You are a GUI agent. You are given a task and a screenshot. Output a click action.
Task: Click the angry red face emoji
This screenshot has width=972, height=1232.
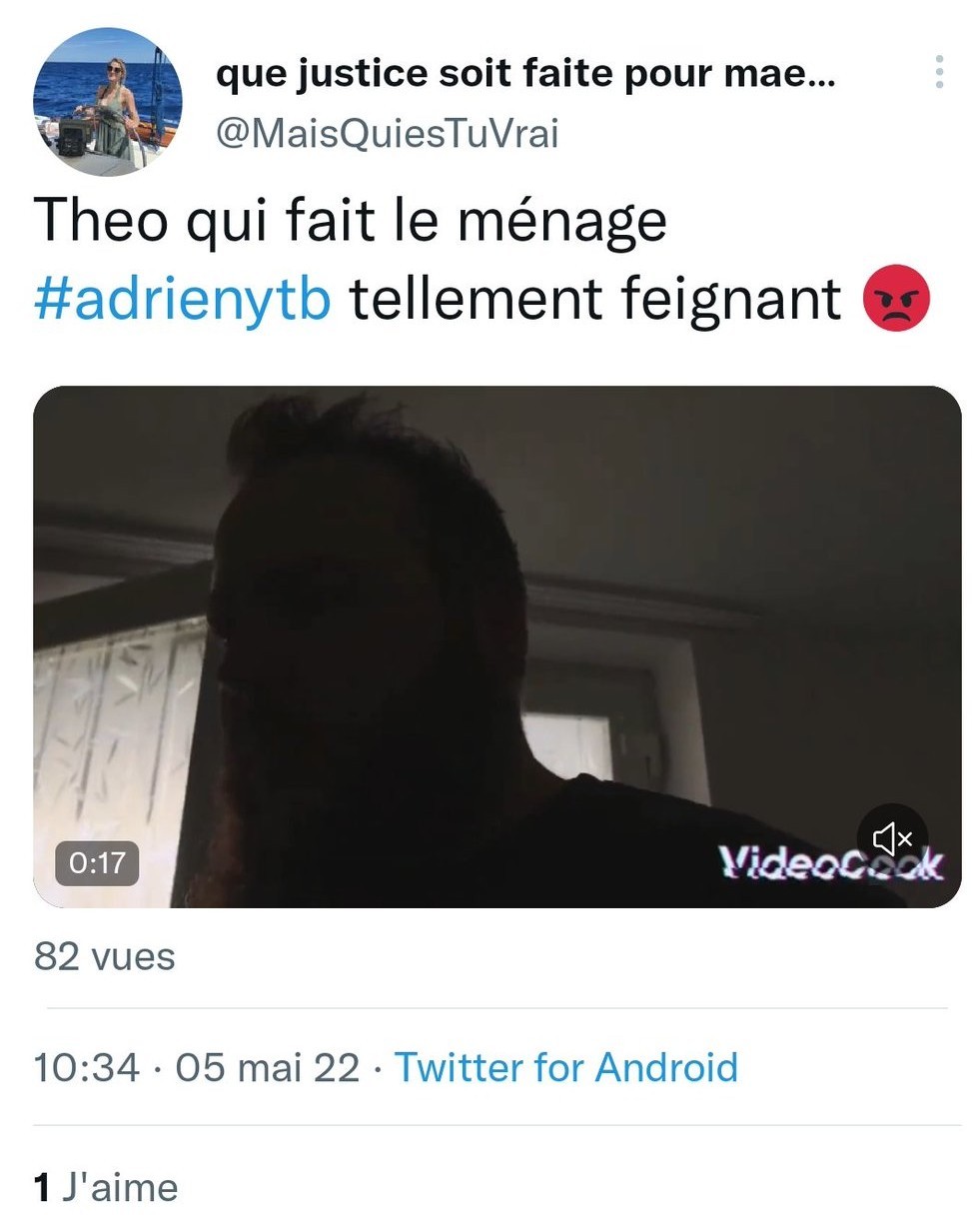[896, 298]
